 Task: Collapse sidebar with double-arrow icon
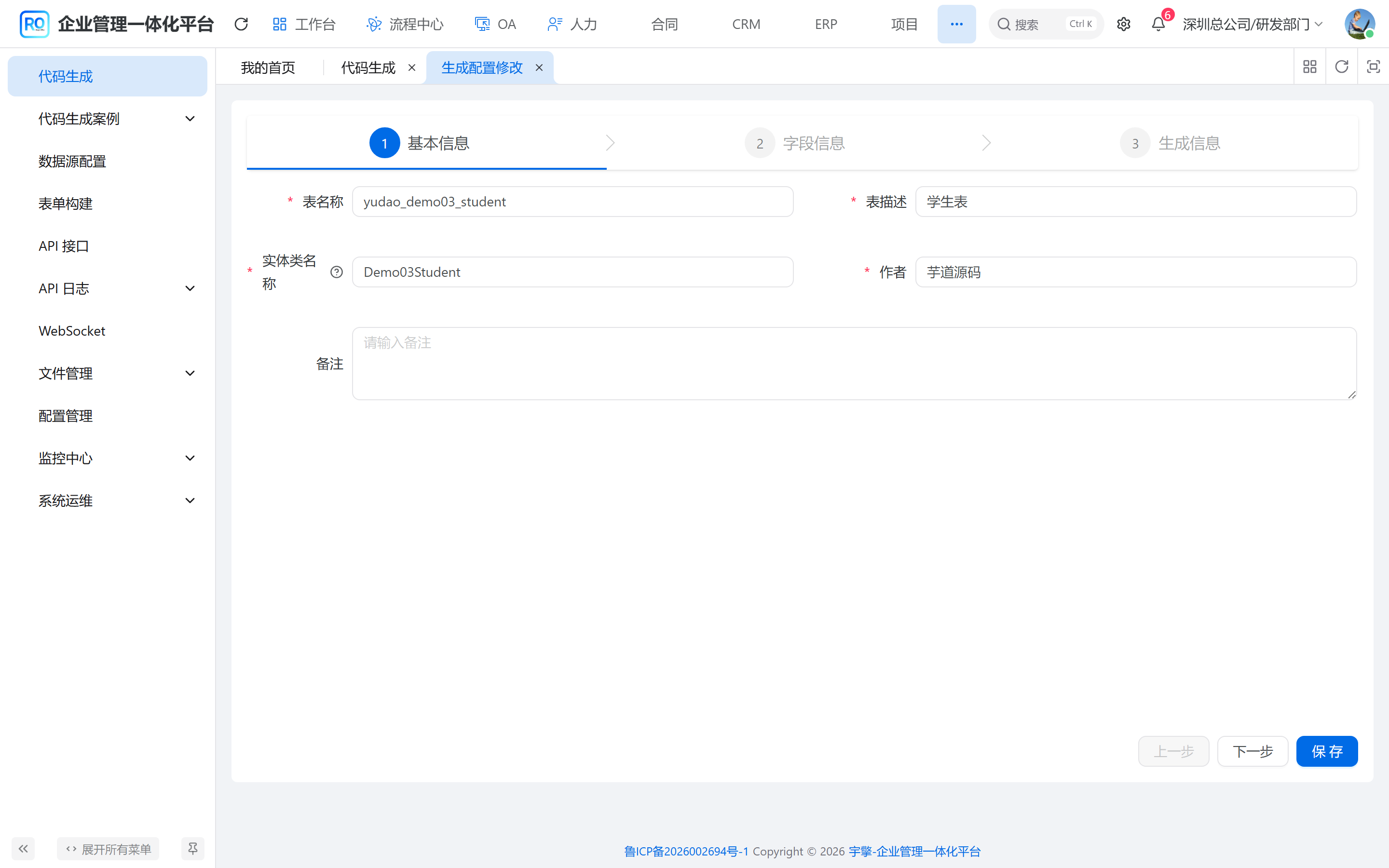[23, 849]
